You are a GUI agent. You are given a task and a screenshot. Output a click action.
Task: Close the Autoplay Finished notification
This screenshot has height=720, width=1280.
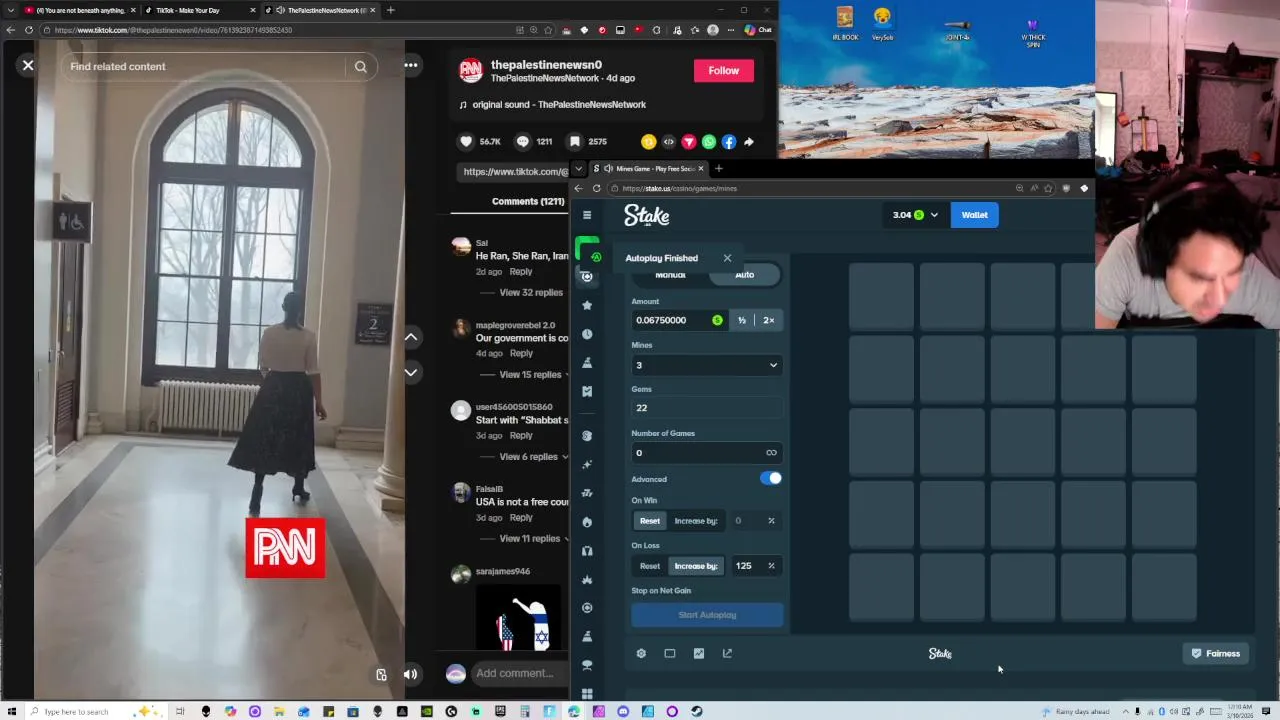point(727,258)
